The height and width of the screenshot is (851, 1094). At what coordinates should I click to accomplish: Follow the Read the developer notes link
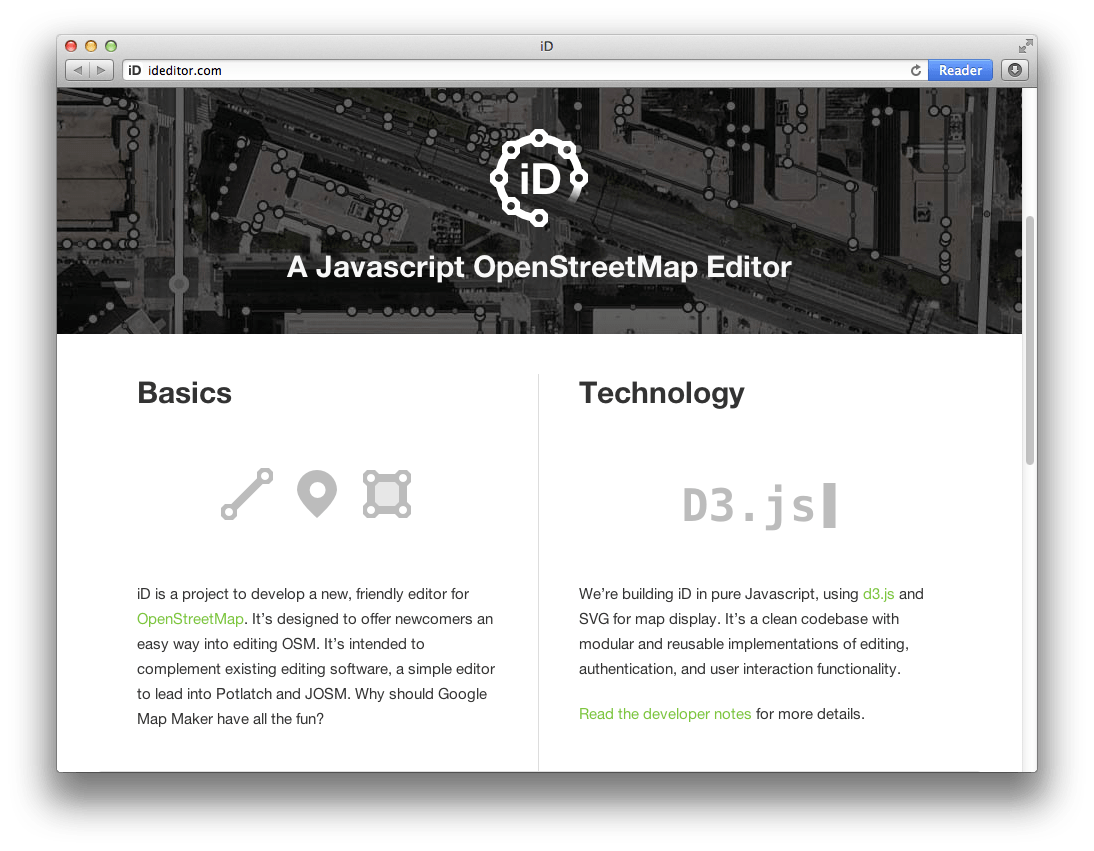pyautogui.click(x=665, y=714)
